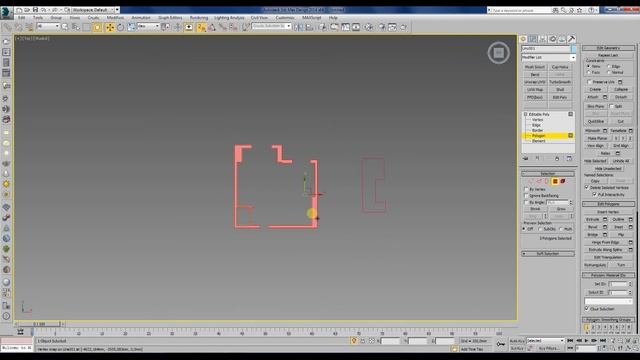Toggle the Split checkbox

click(611, 106)
